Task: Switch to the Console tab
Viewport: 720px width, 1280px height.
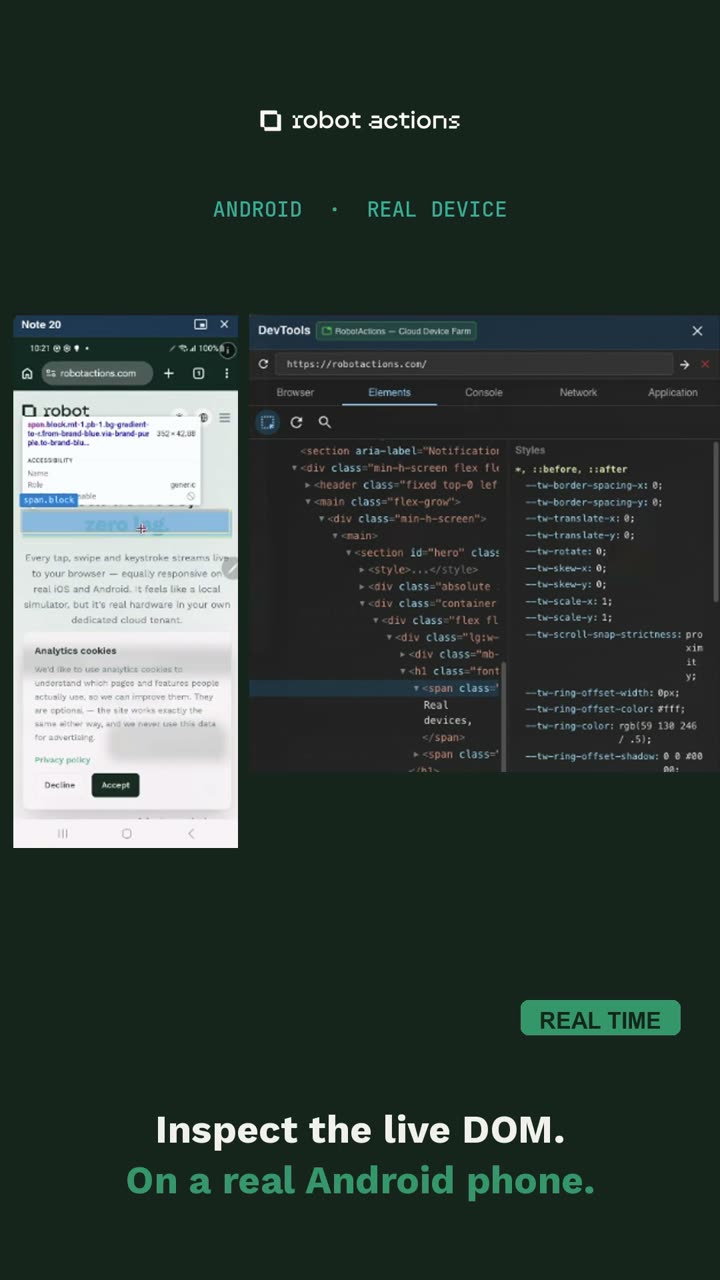Action: [x=483, y=393]
